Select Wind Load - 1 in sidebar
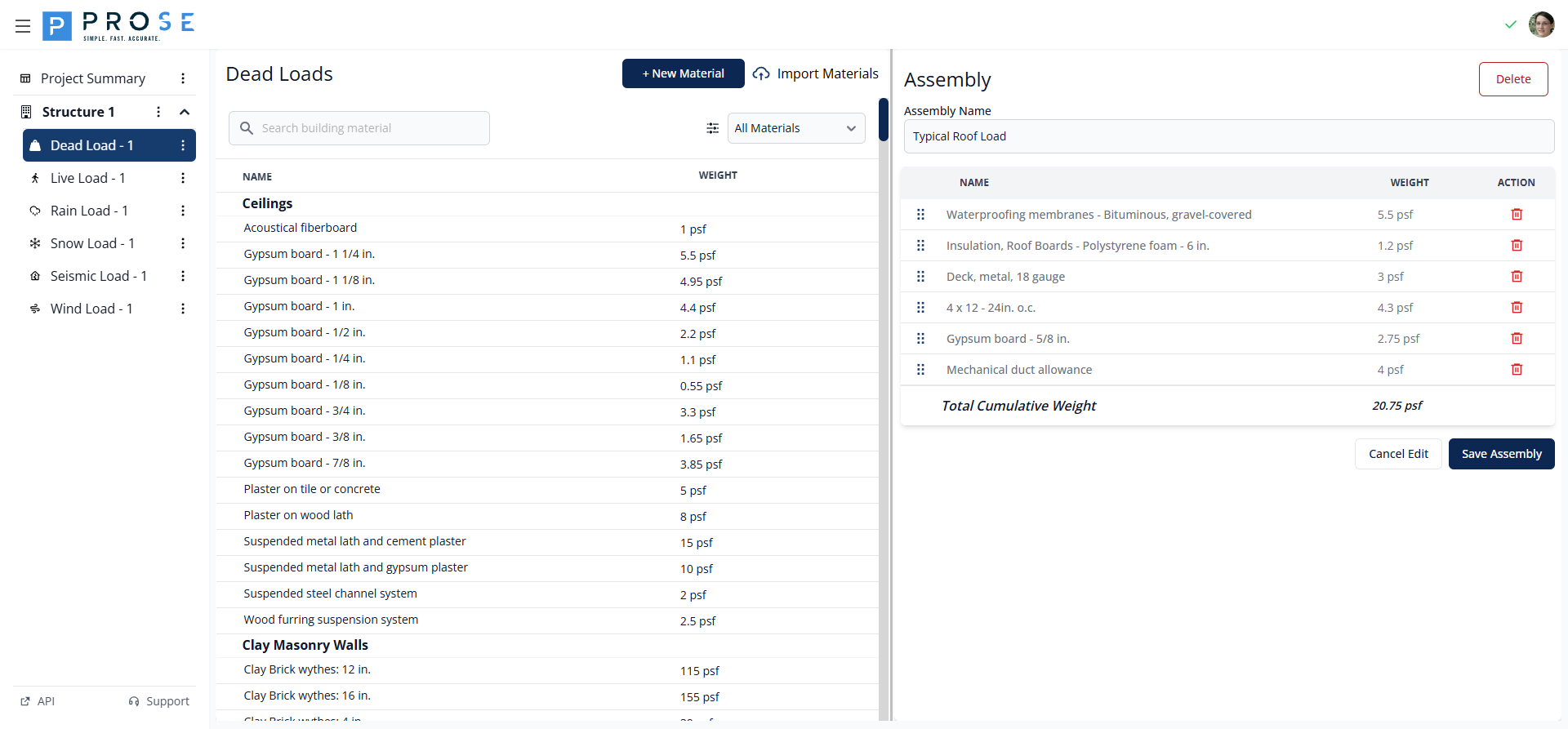This screenshot has width=1568, height=729. point(91,309)
